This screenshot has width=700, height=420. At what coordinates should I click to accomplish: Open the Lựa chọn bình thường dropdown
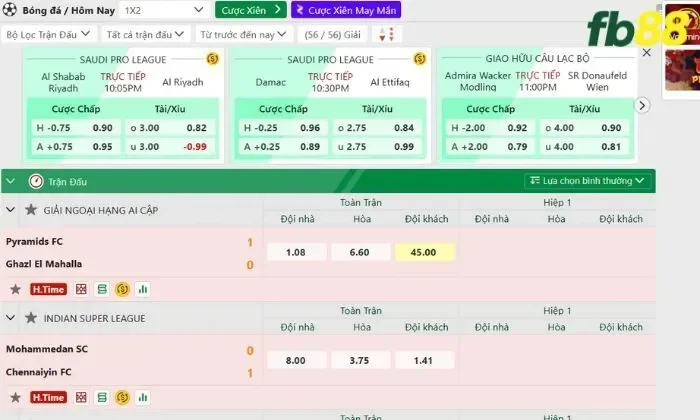[589, 181]
